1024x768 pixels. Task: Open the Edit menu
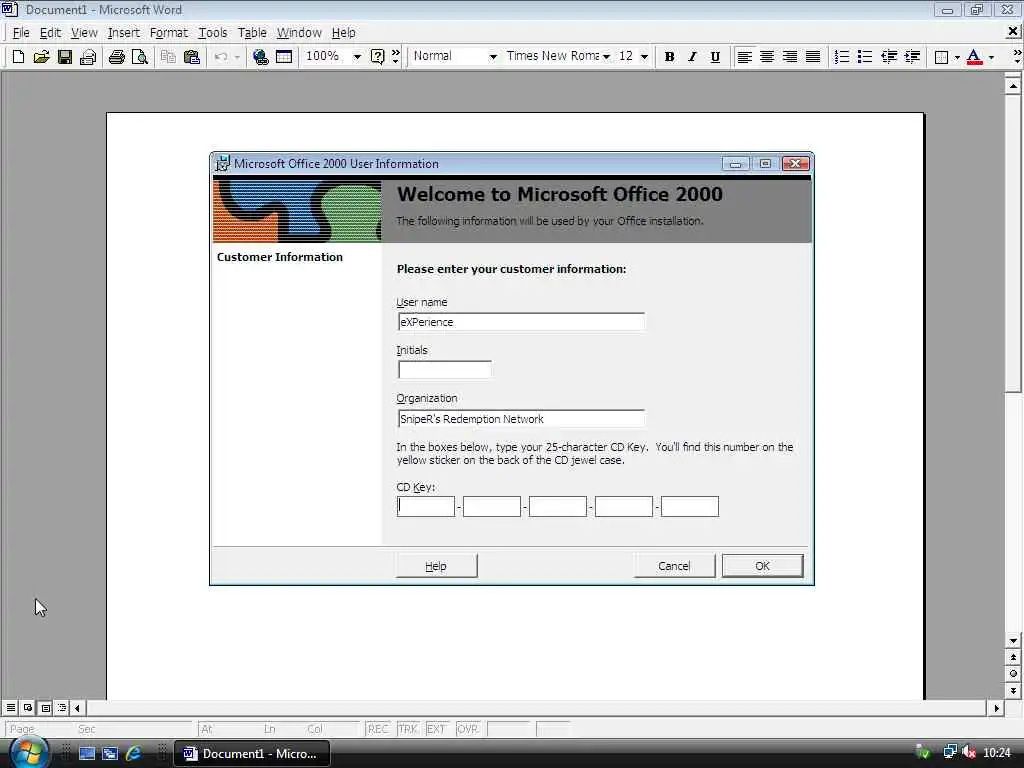(x=50, y=33)
